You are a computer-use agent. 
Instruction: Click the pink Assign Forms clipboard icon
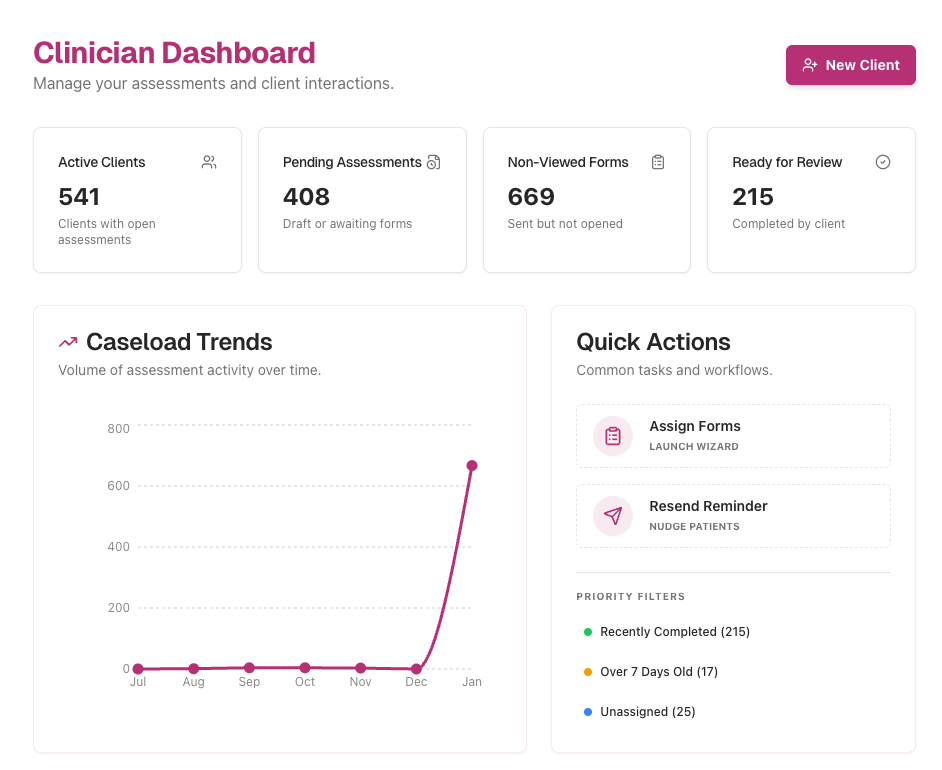pyautogui.click(x=611, y=436)
